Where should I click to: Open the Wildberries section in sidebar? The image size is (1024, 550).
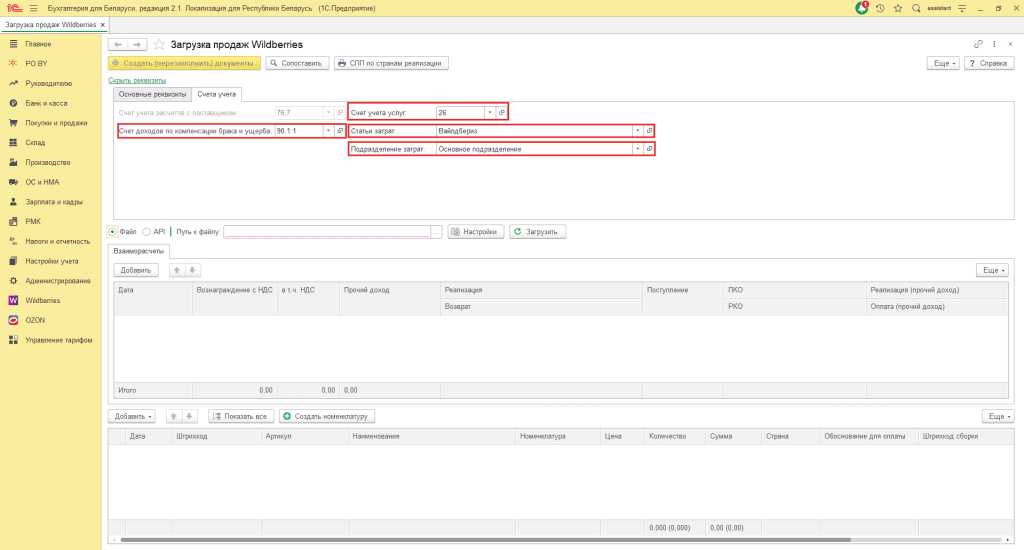point(42,300)
